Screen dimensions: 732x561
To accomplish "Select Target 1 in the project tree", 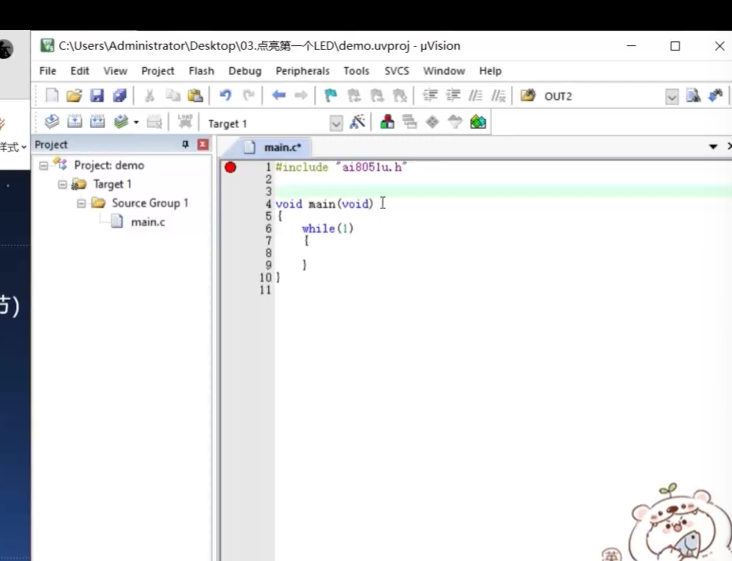I will pos(112,184).
